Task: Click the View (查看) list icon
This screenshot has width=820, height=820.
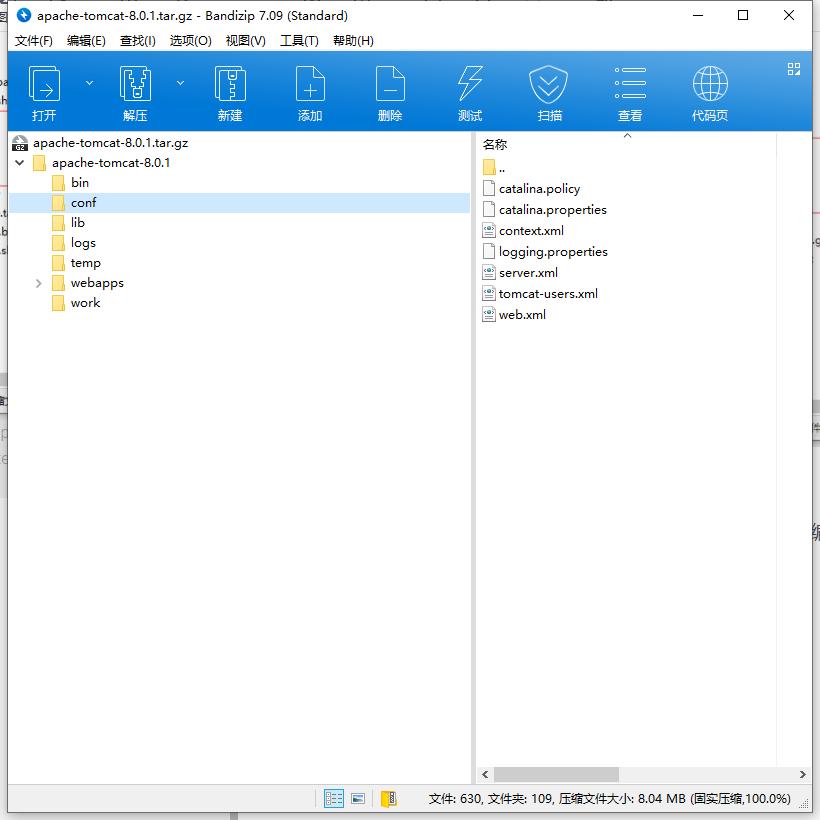Action: [x=630, y=84]
